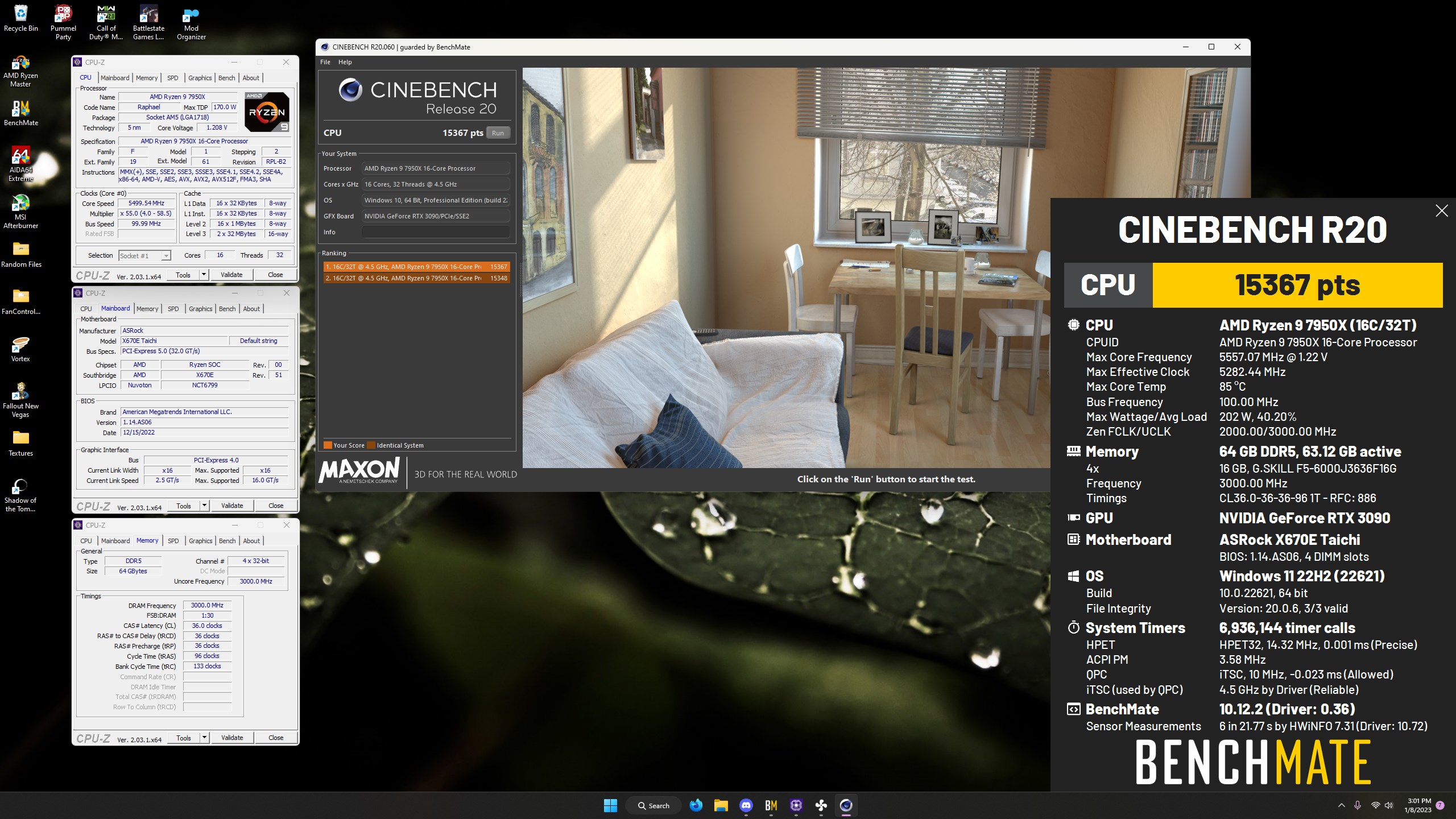Close the BenchMate result overlay panel
Viewport: 1456px width, 819px height.
click(1442, 211)
